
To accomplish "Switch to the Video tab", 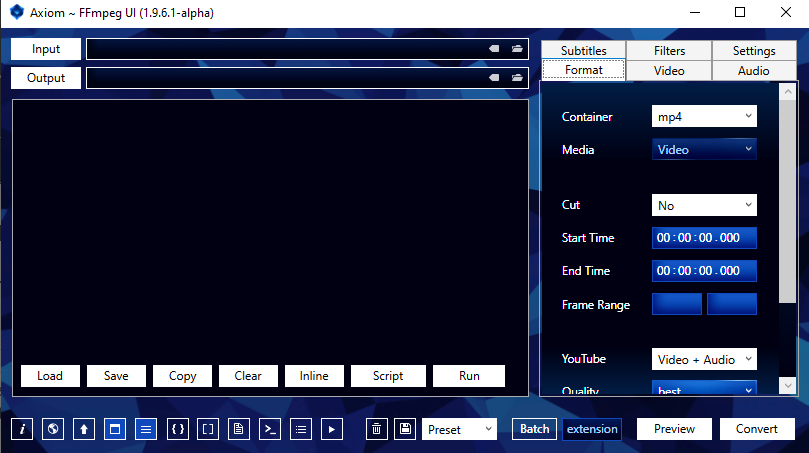I will [669, 71].
